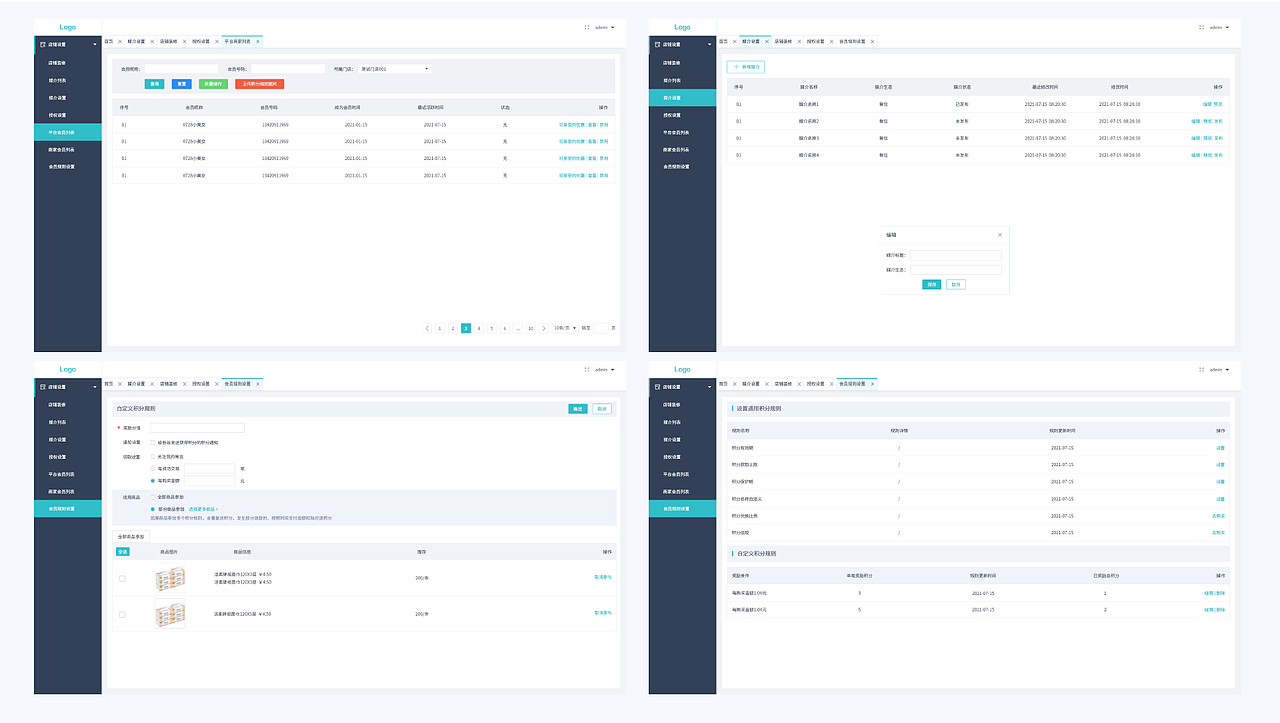
Task: Close 店铺装修 tab in top-right panel
Action: pyautogui.click(x=799, y=41)
